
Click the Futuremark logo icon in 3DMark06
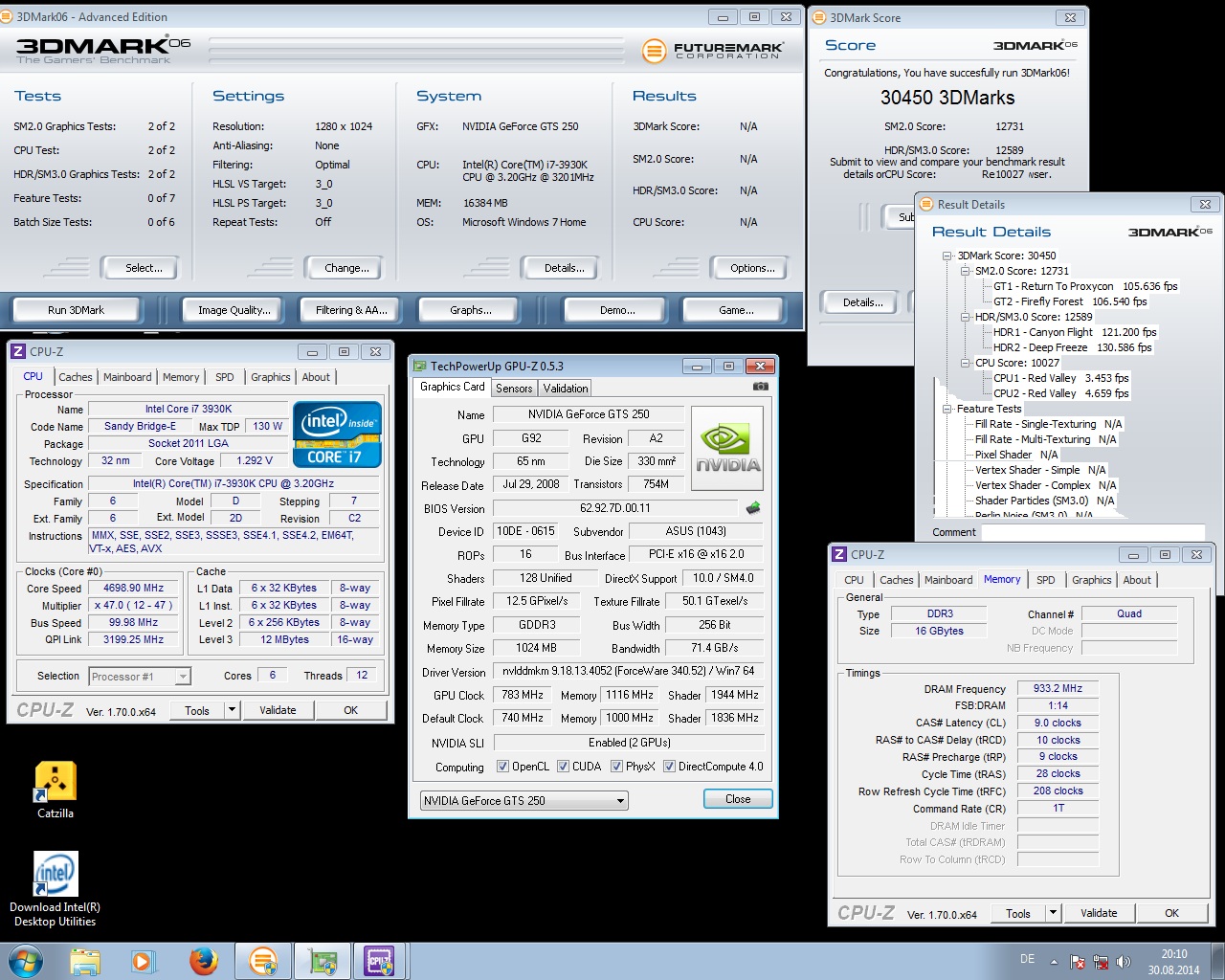pos(654,51)
